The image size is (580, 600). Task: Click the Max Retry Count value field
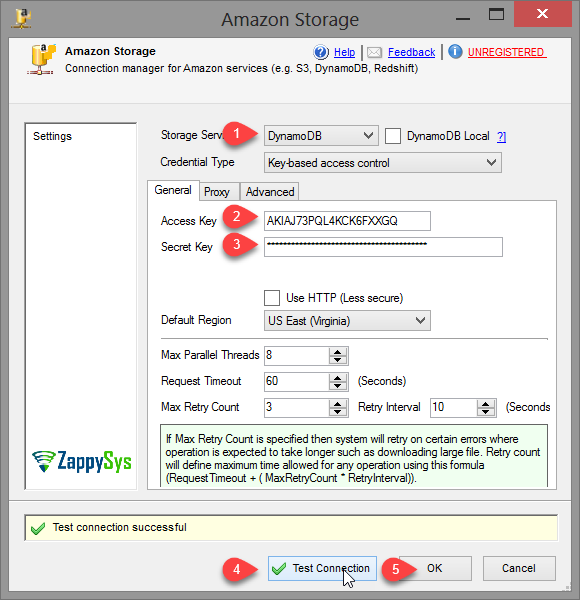296,408
